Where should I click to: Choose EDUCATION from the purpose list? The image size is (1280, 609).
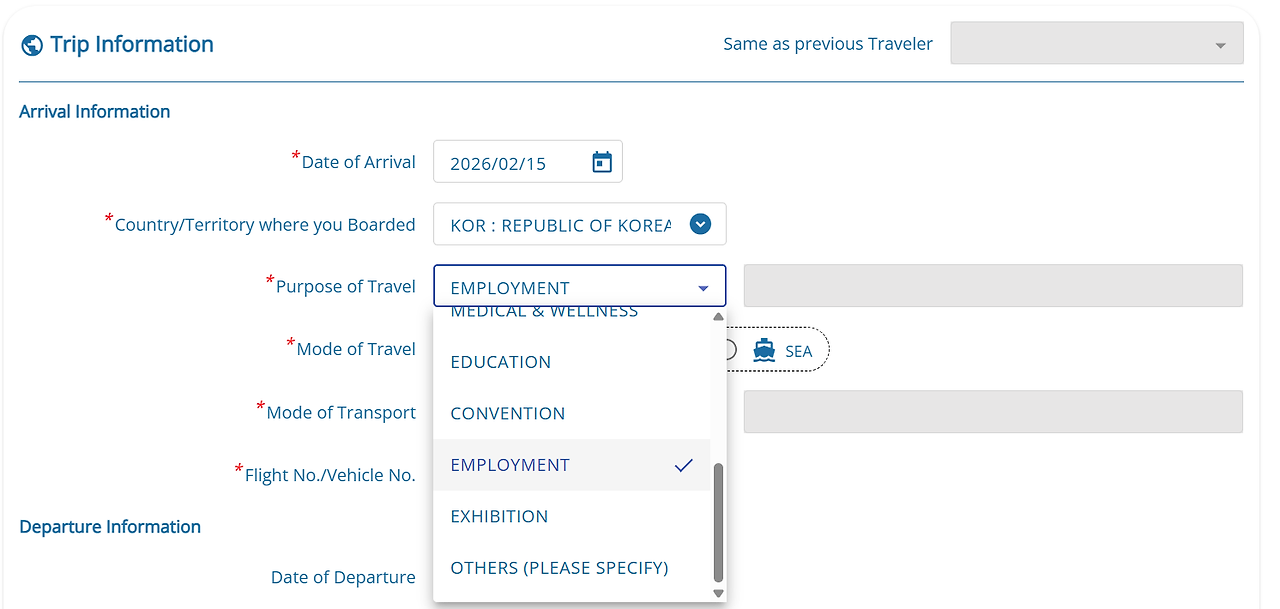tap(501, 362)
